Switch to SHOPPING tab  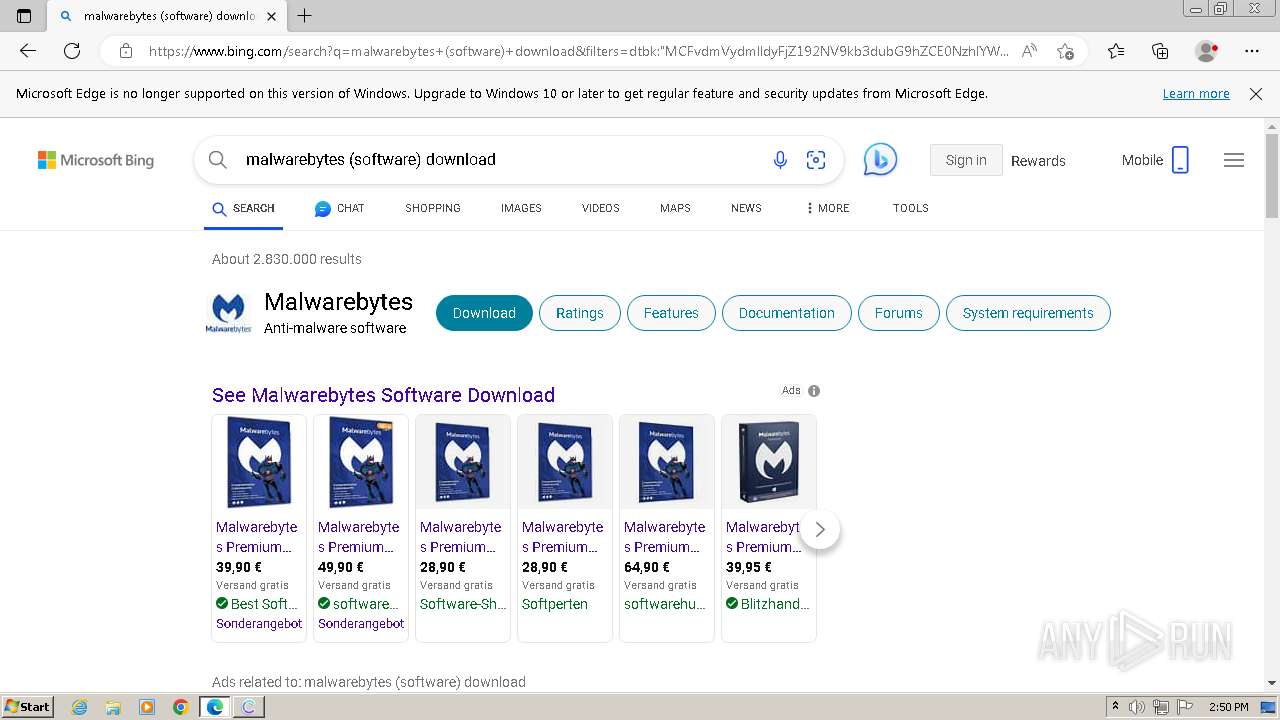433,208
